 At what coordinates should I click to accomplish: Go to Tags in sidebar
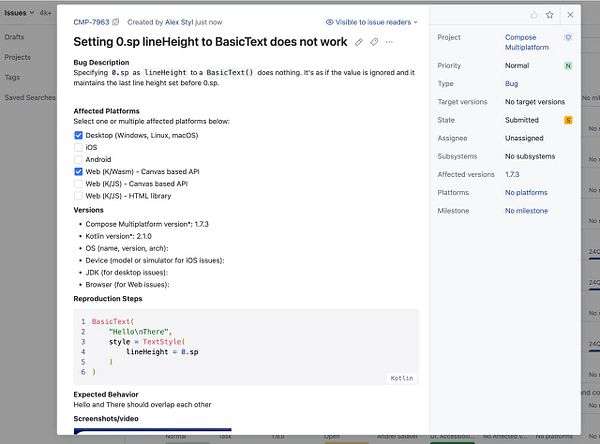click(x=12, y=77)
